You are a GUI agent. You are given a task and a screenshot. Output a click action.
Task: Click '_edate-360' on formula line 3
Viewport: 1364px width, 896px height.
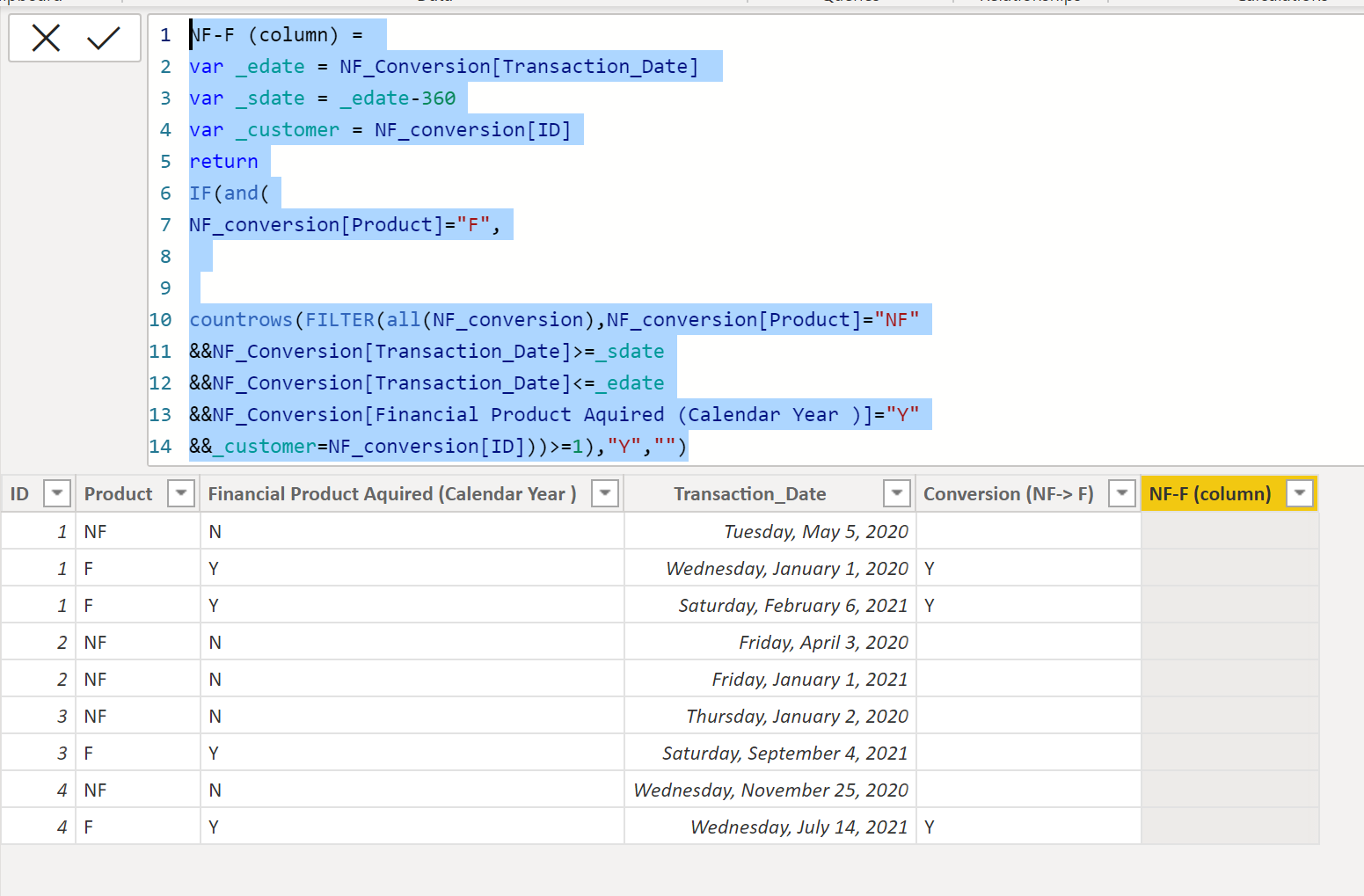(x=398, y=98)
